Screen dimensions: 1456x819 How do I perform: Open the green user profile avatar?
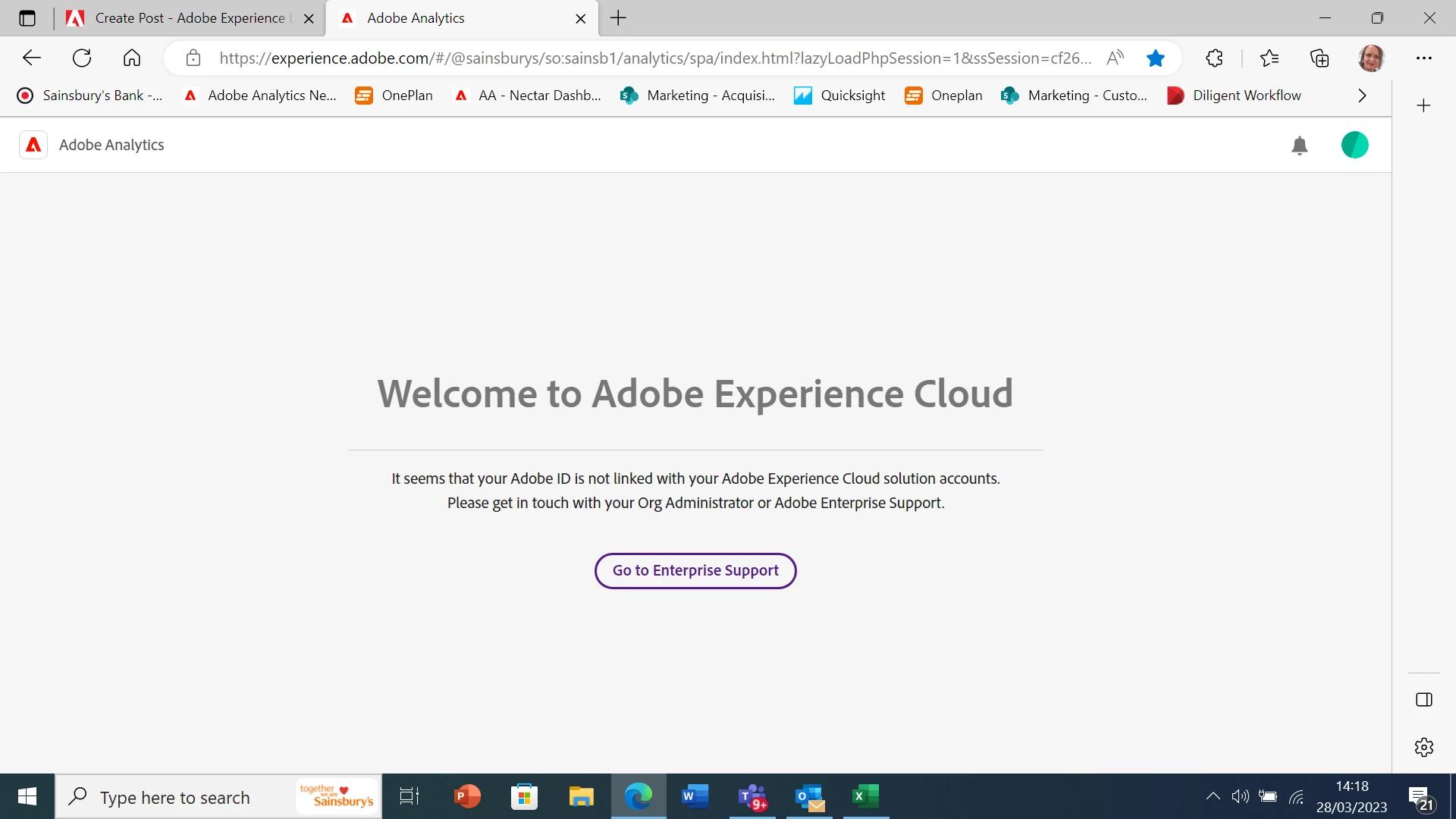[1354, 145]
